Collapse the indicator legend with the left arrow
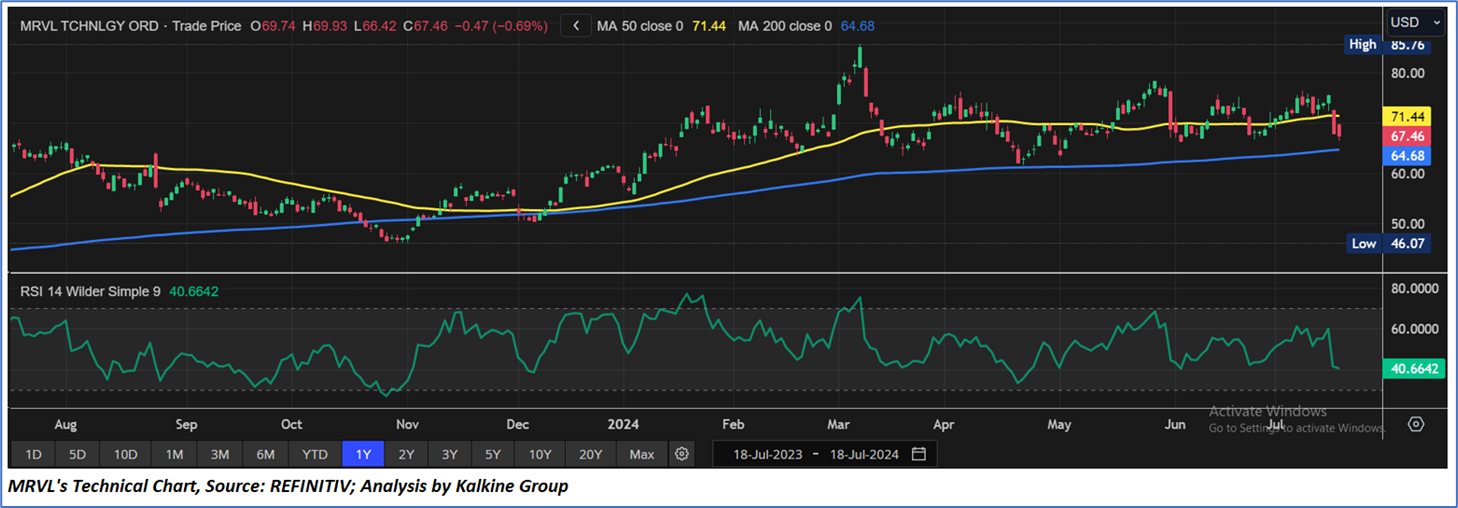1458x508 pixels. pos(575,26)
